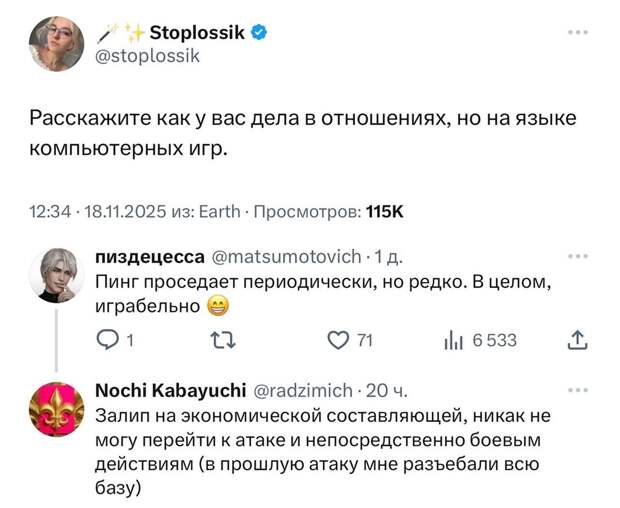
Task: Click the share icon on пиздецесса's comment
Action: [x=577, y=340]
